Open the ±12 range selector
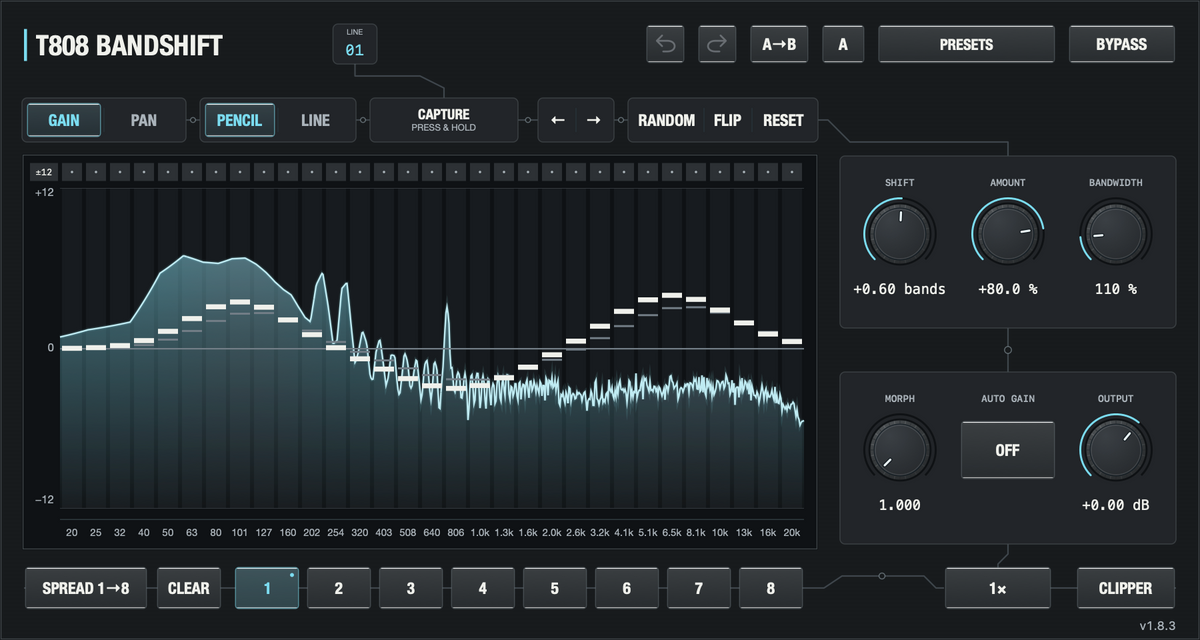Image resolution: width=1200 pixels, height=640 pixels. point(44,172)
